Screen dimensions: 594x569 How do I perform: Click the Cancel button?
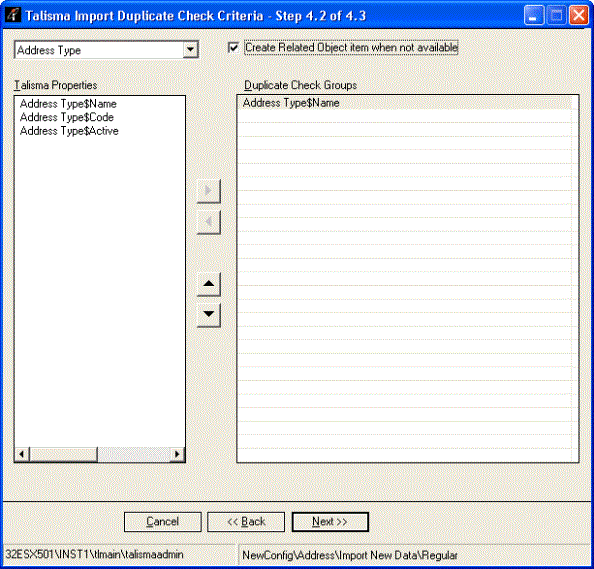[x=163, y=522]
